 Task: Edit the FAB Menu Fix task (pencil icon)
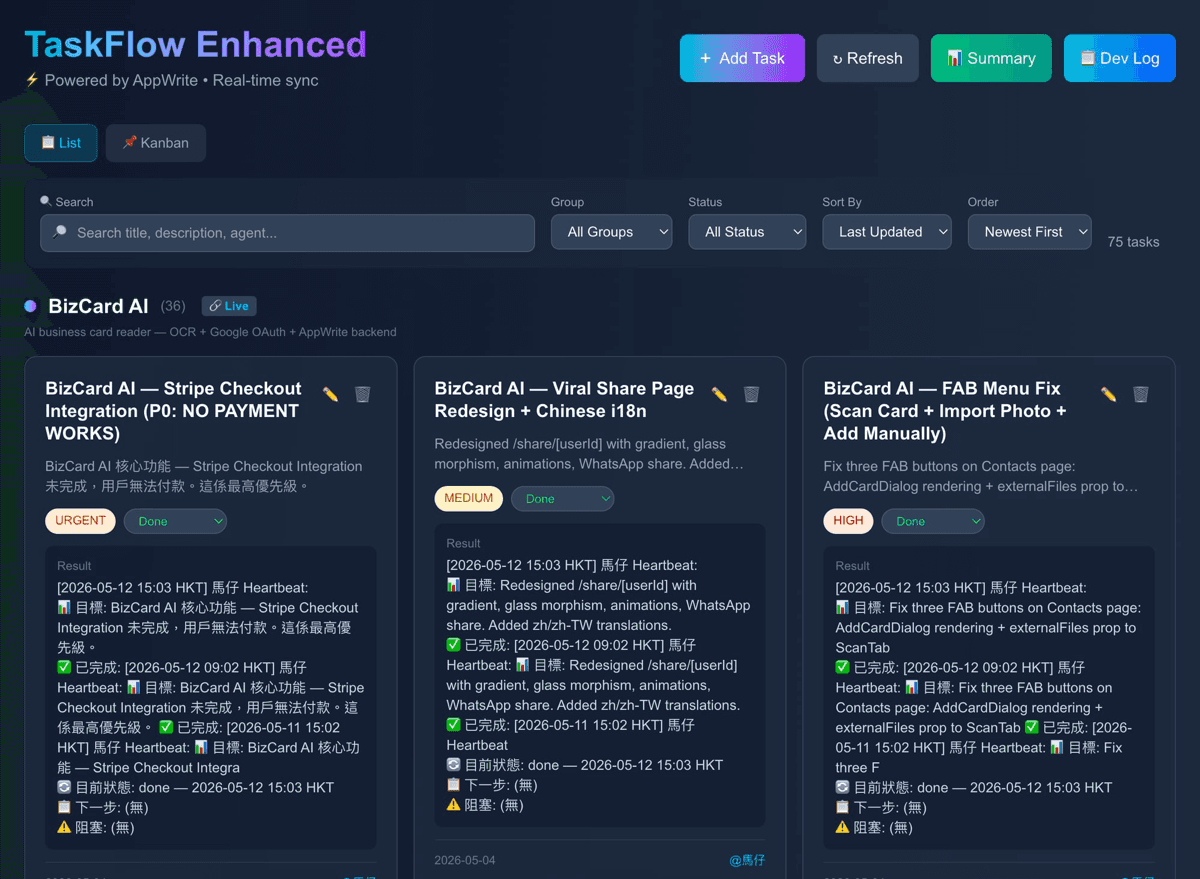pos(1108,395)
